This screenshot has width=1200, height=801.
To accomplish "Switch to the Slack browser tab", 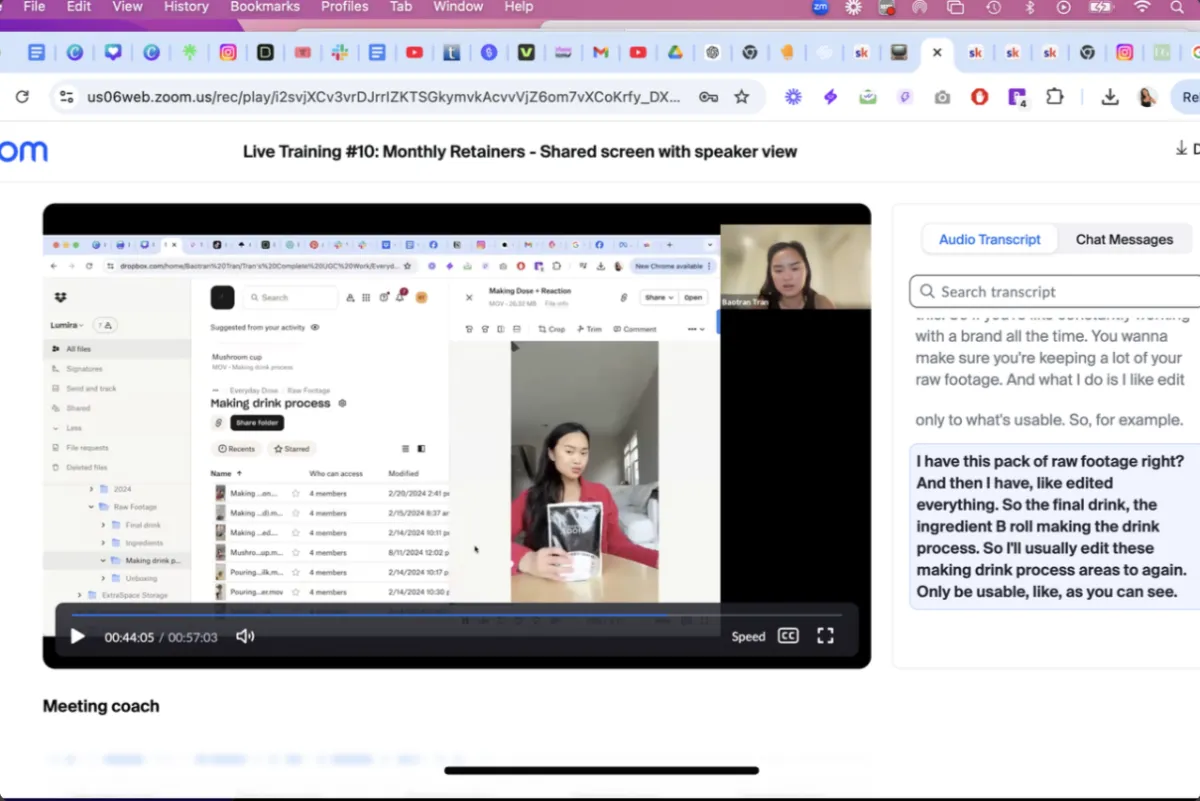I will [x=339, y=53].
